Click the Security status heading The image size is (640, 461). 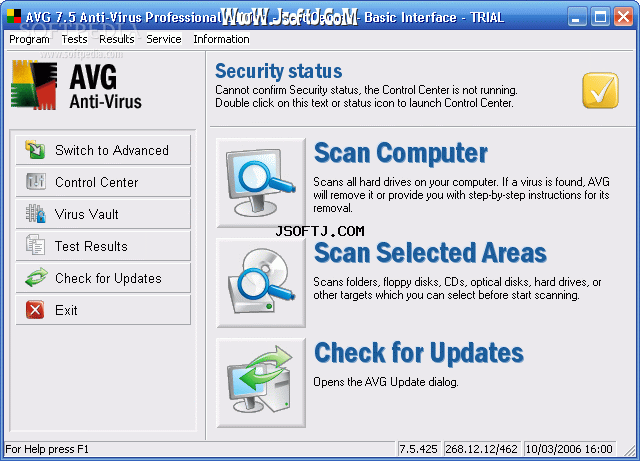click(x=278, y=71)
